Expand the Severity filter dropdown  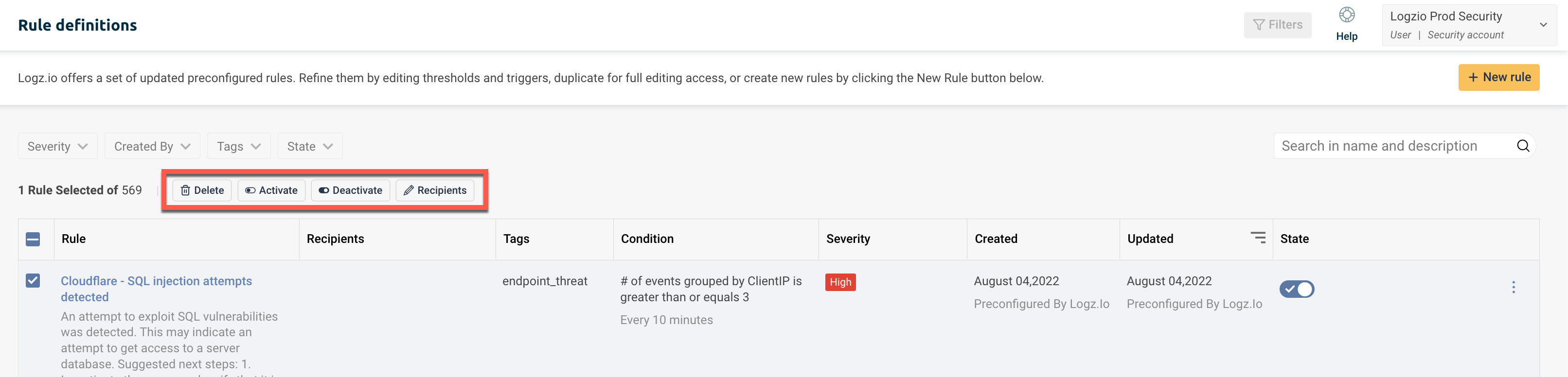[58, 147]
